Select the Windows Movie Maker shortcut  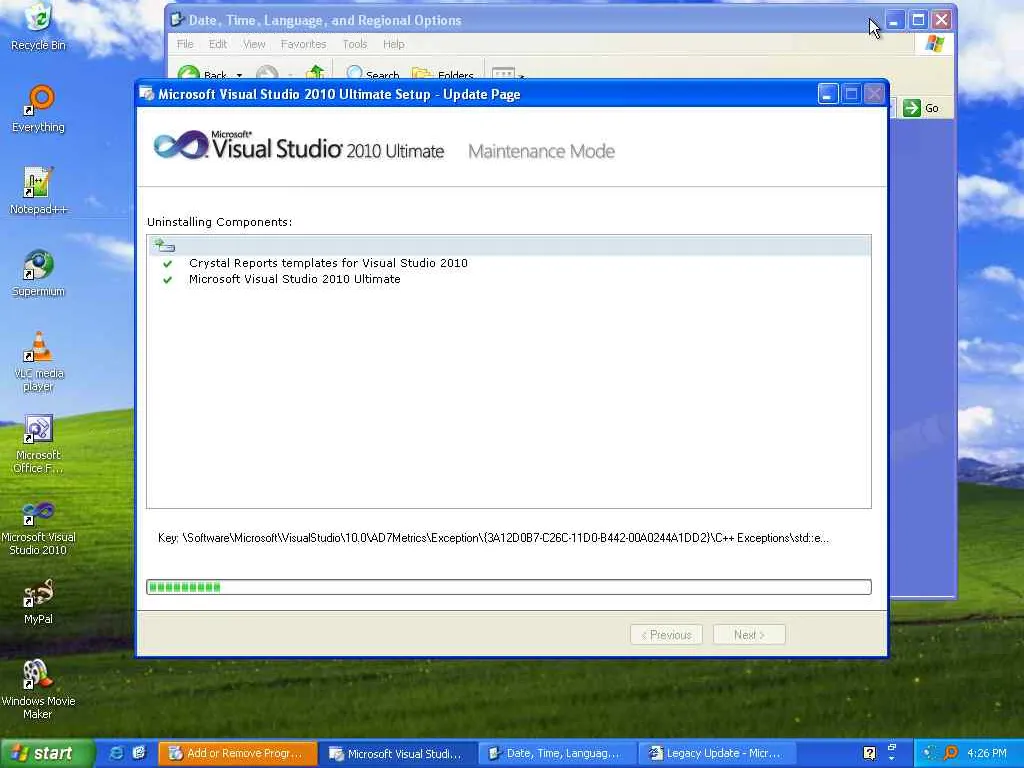39,690
